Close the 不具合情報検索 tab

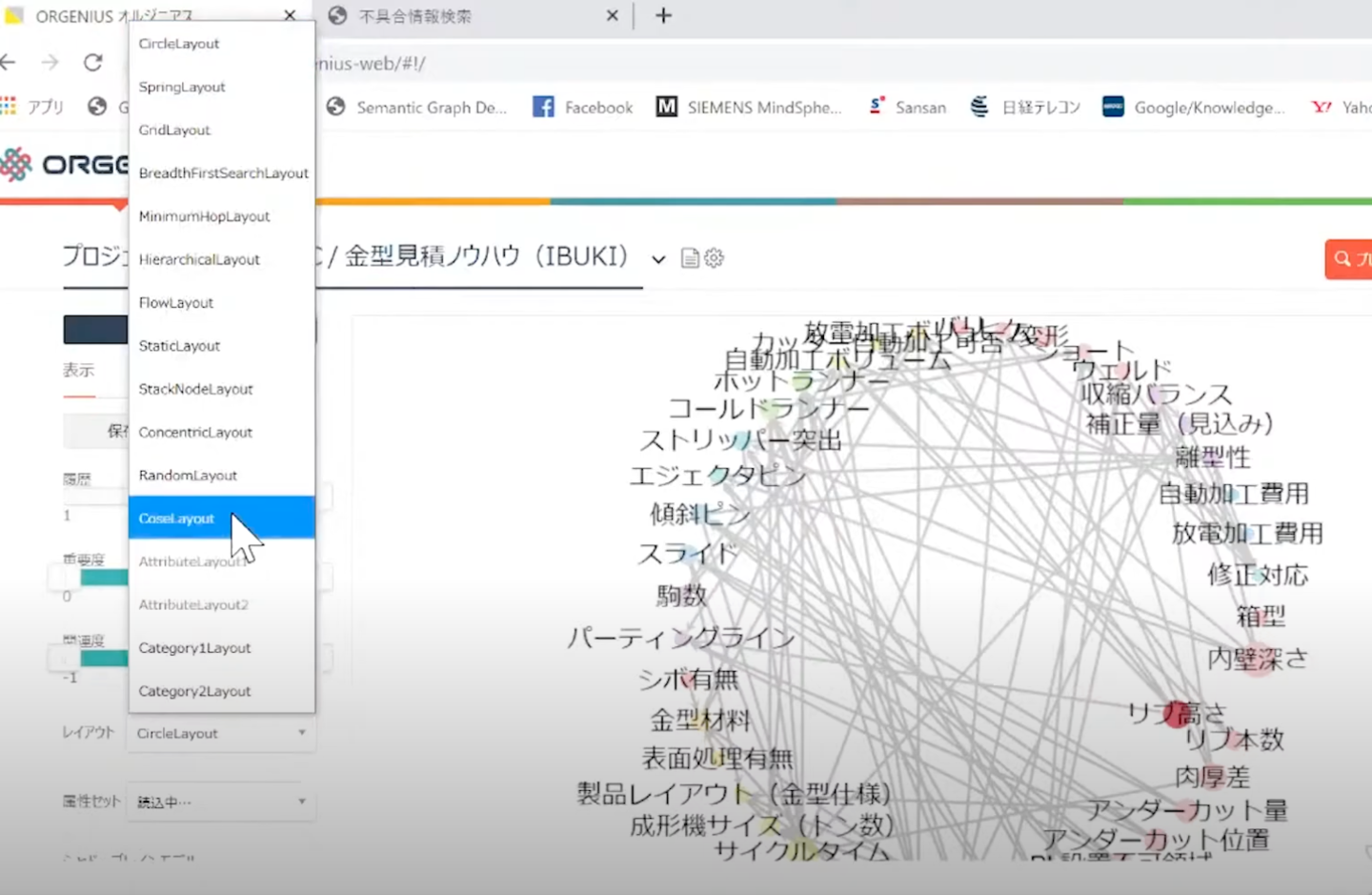click(612, 15)
